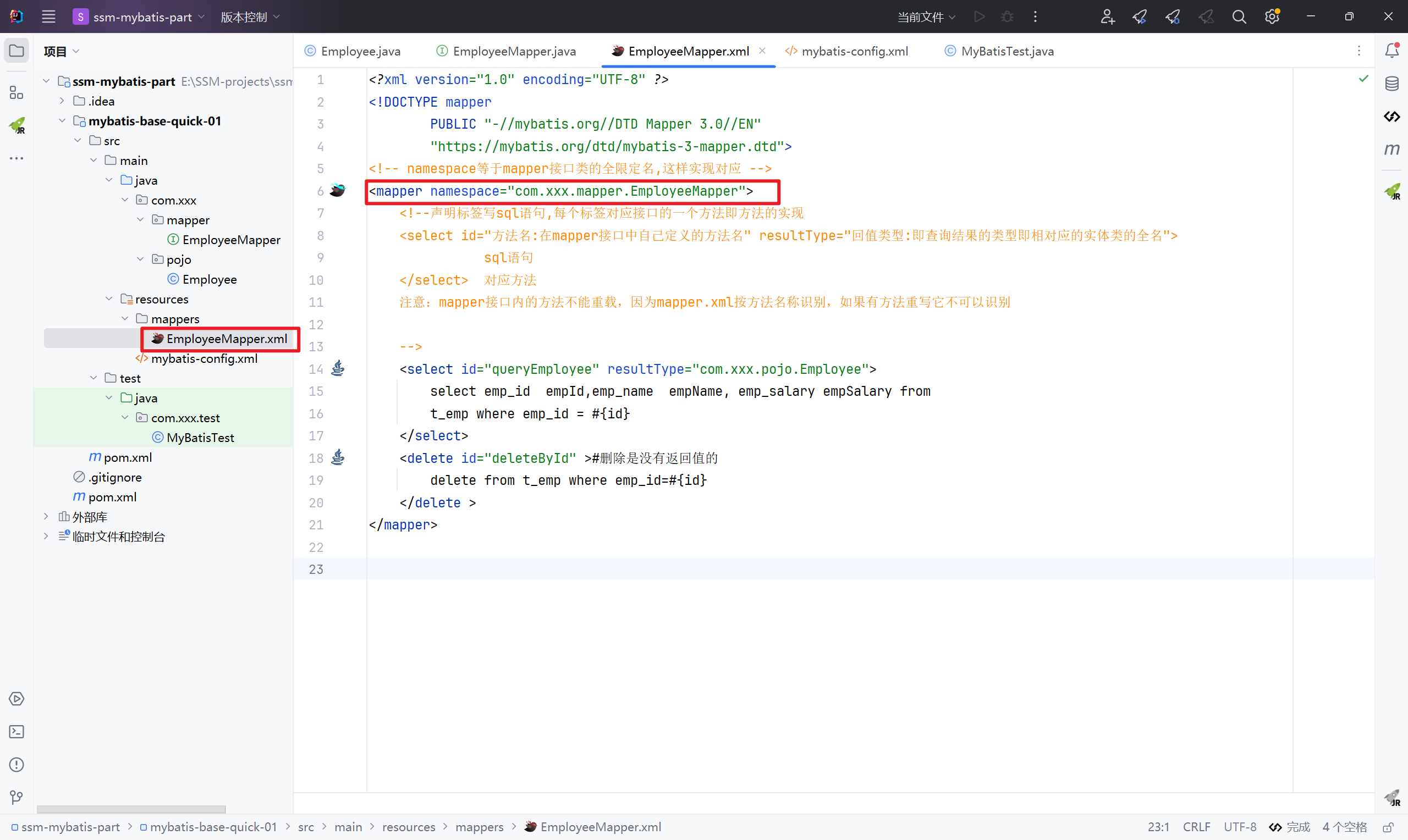
Task: Open the 版本控制 dropdown
Action: pos(250,17)
